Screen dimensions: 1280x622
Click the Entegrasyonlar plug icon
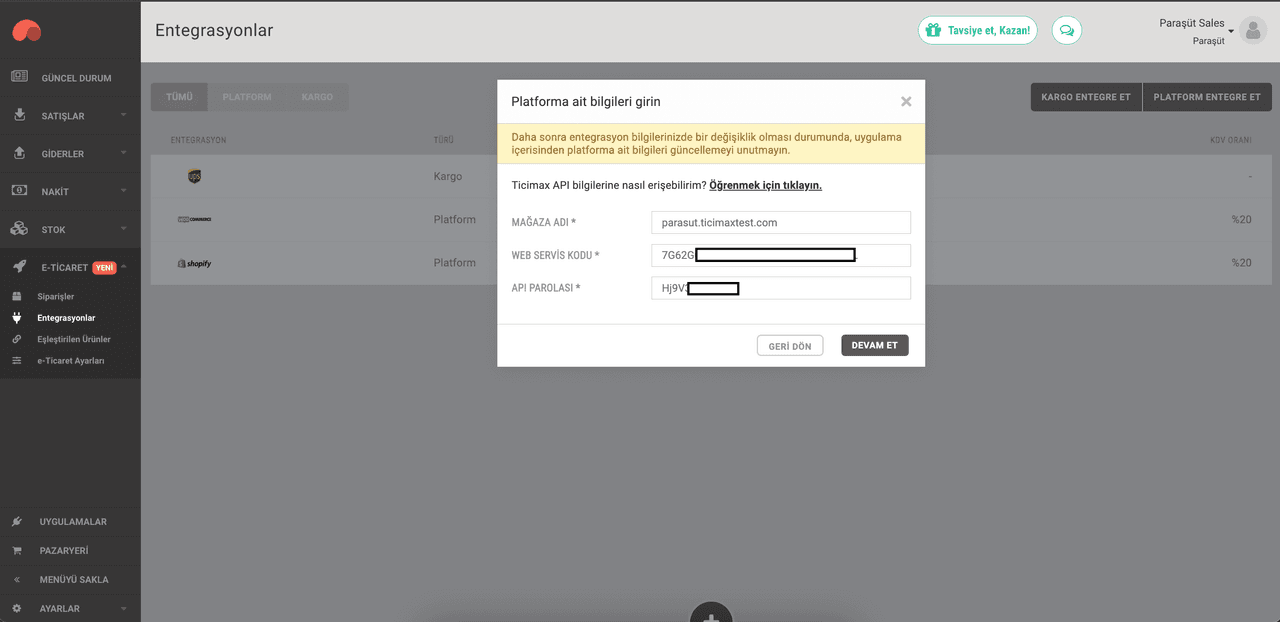[16, 318]
